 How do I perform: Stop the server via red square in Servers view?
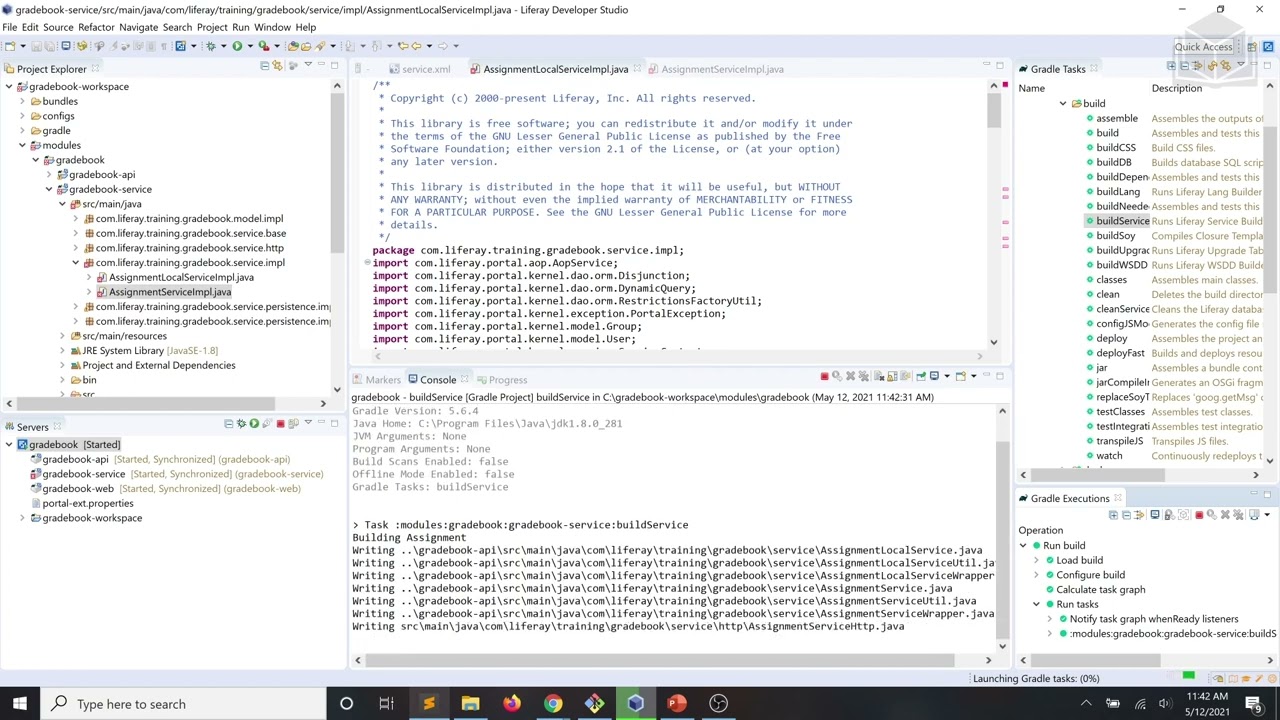tap(280, 424)
